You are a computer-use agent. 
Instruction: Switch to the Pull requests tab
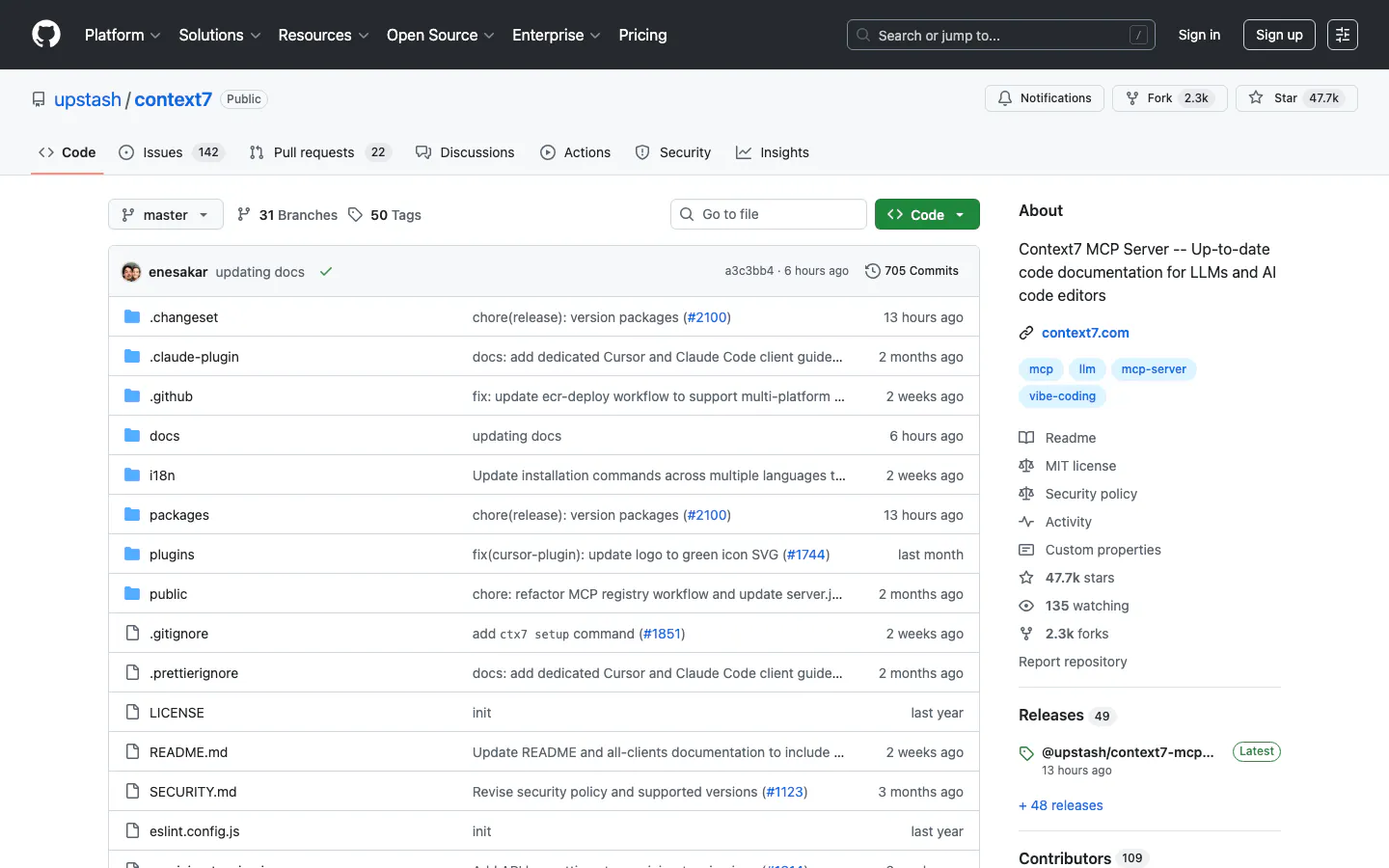click(x=319, y=152)
